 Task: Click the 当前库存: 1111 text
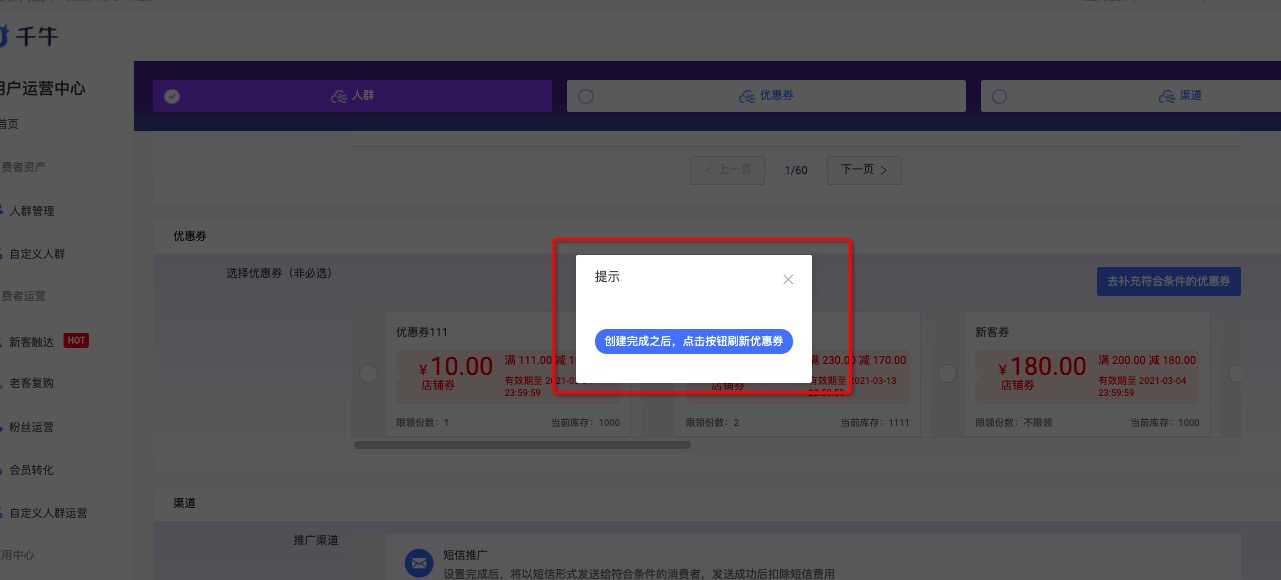pos(875,423)
